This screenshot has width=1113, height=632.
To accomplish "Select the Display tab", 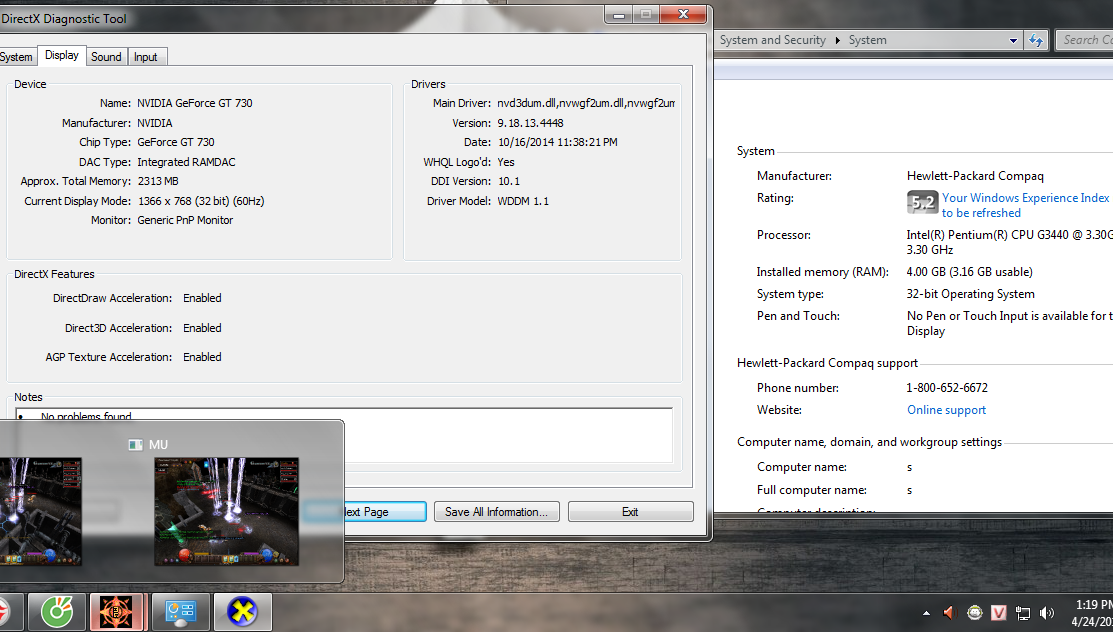I will point(62,55).
